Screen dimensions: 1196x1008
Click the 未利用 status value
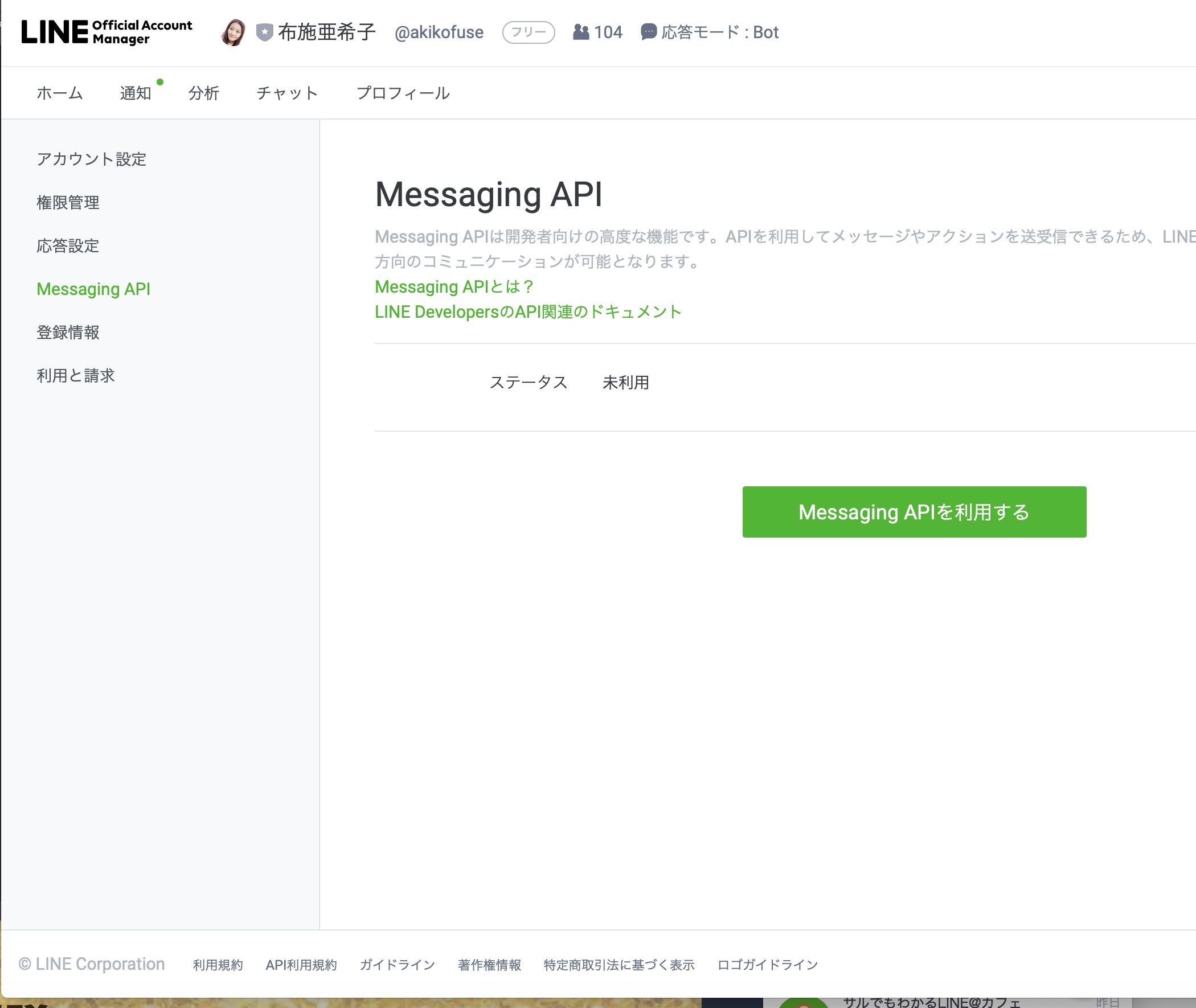(x=626, y=382)
